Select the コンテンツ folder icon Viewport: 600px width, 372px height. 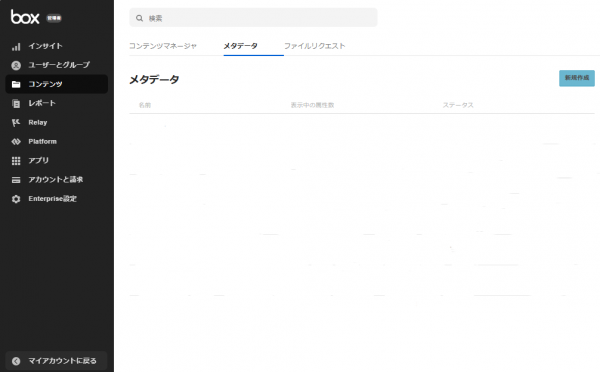pyautogui.click(x=16, y=84)
